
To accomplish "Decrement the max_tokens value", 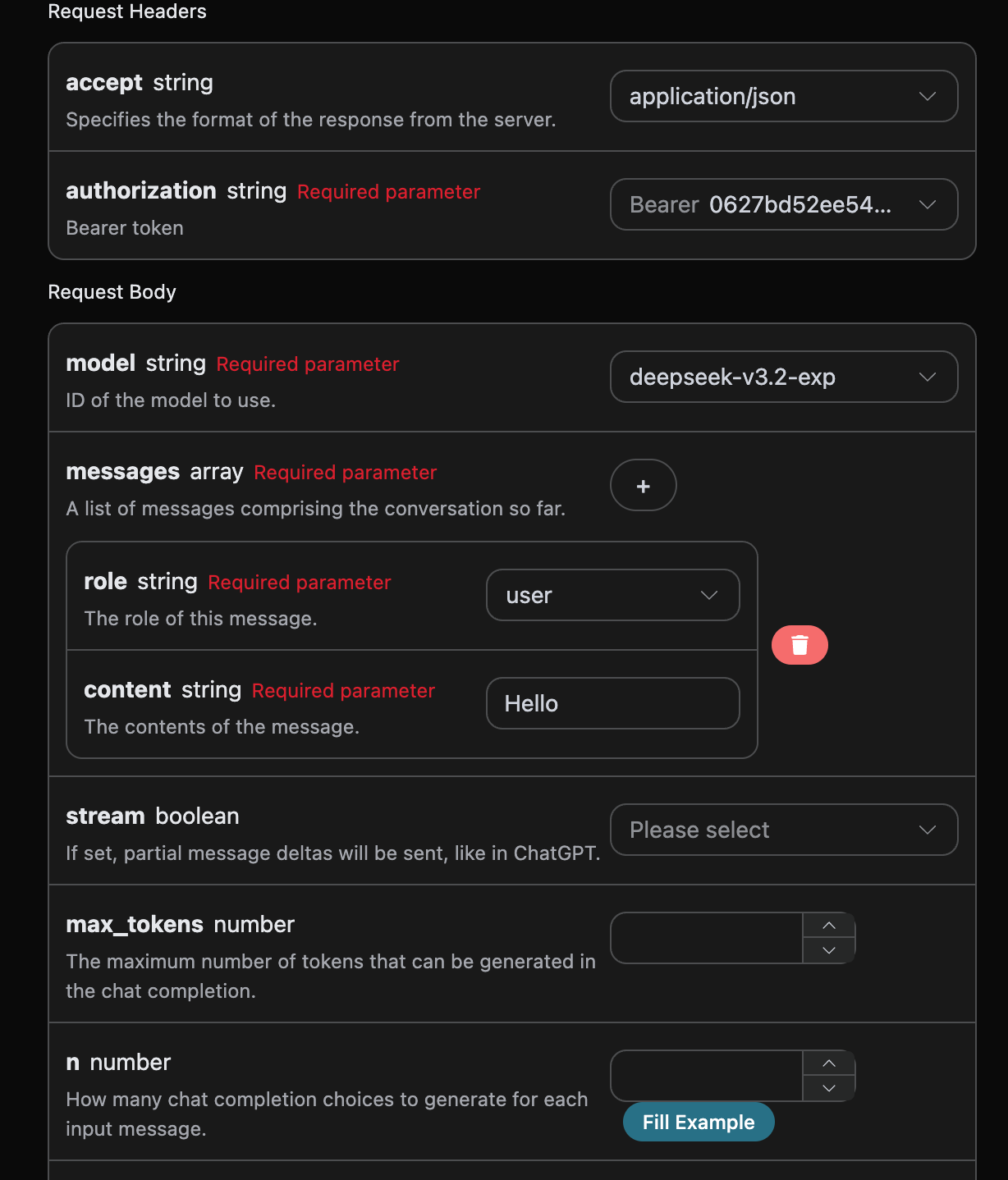I will [x=829, y=950].
